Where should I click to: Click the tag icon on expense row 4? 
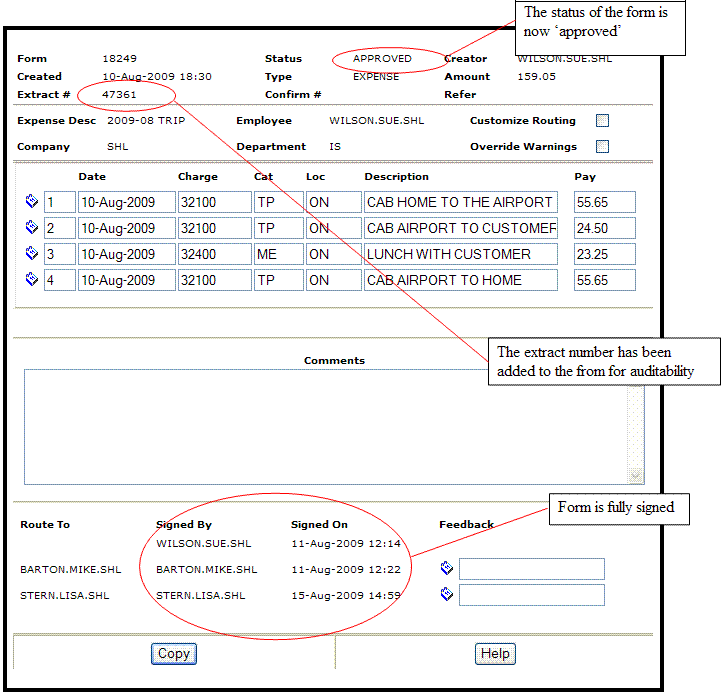pyautogui.click(x=31, y=279)
